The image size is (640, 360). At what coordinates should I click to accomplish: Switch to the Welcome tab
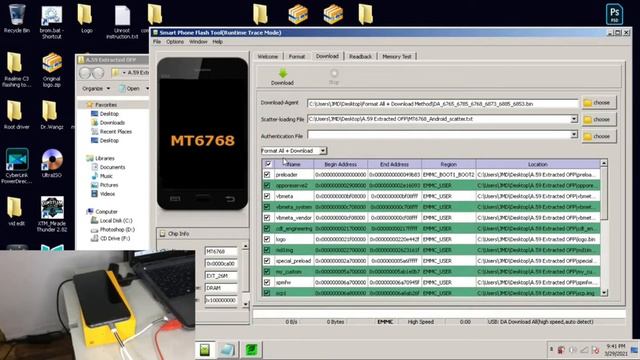coord(268,56)
